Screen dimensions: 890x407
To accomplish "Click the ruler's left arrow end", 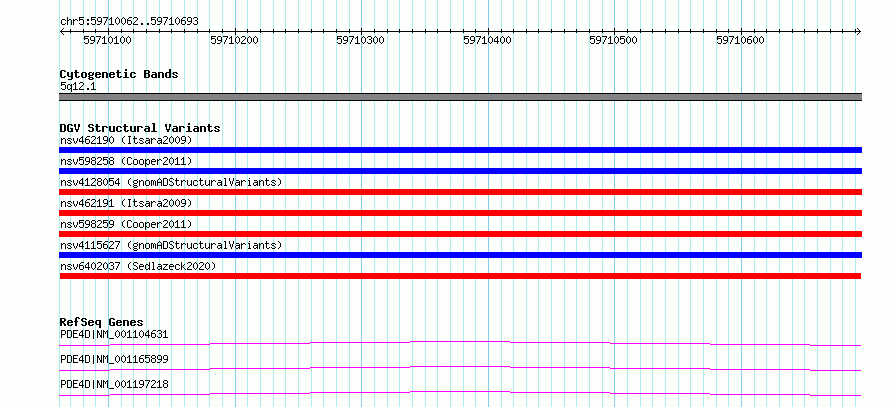I will [x=62, y=31].
